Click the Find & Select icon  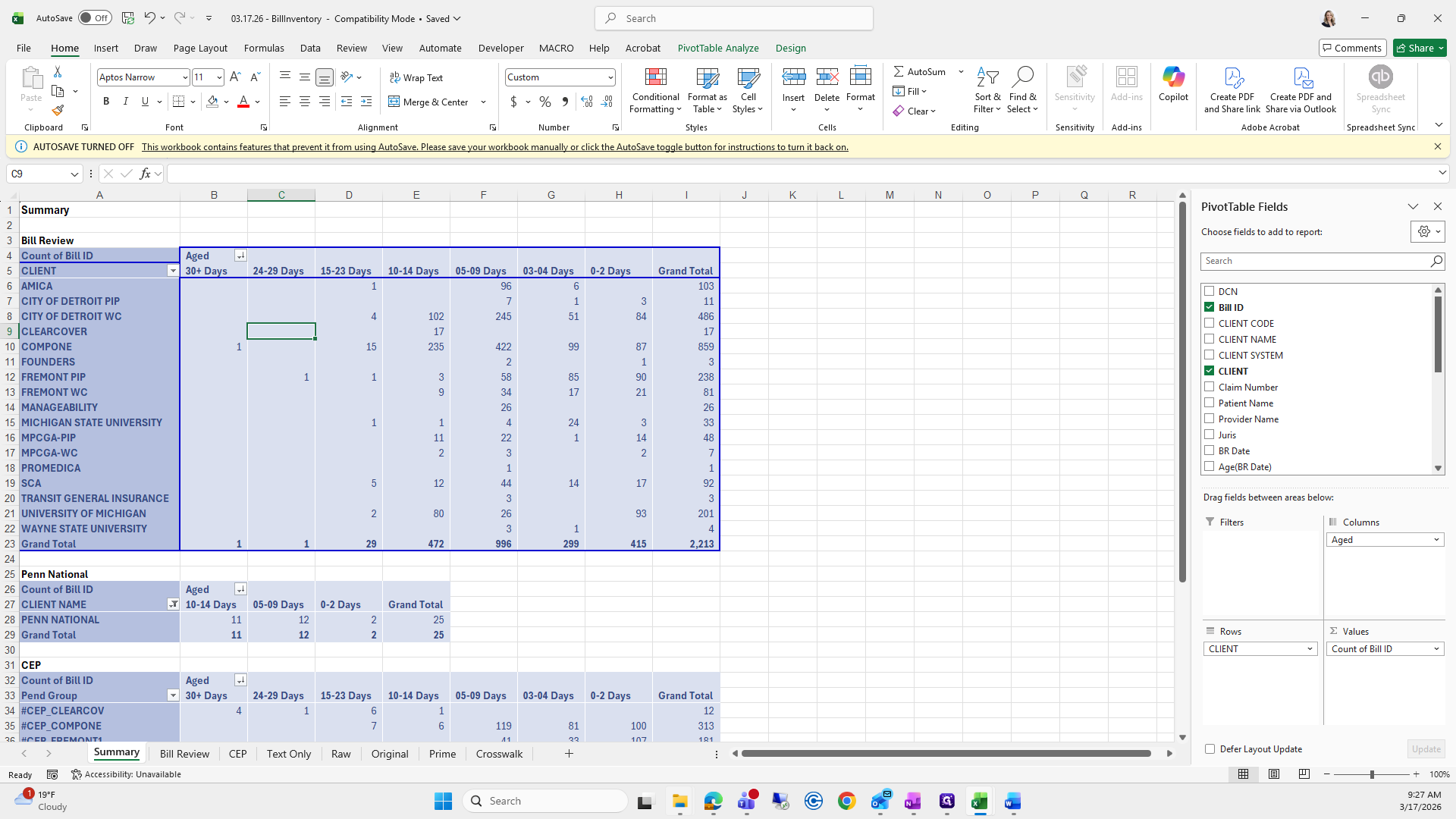point(1022,77)
